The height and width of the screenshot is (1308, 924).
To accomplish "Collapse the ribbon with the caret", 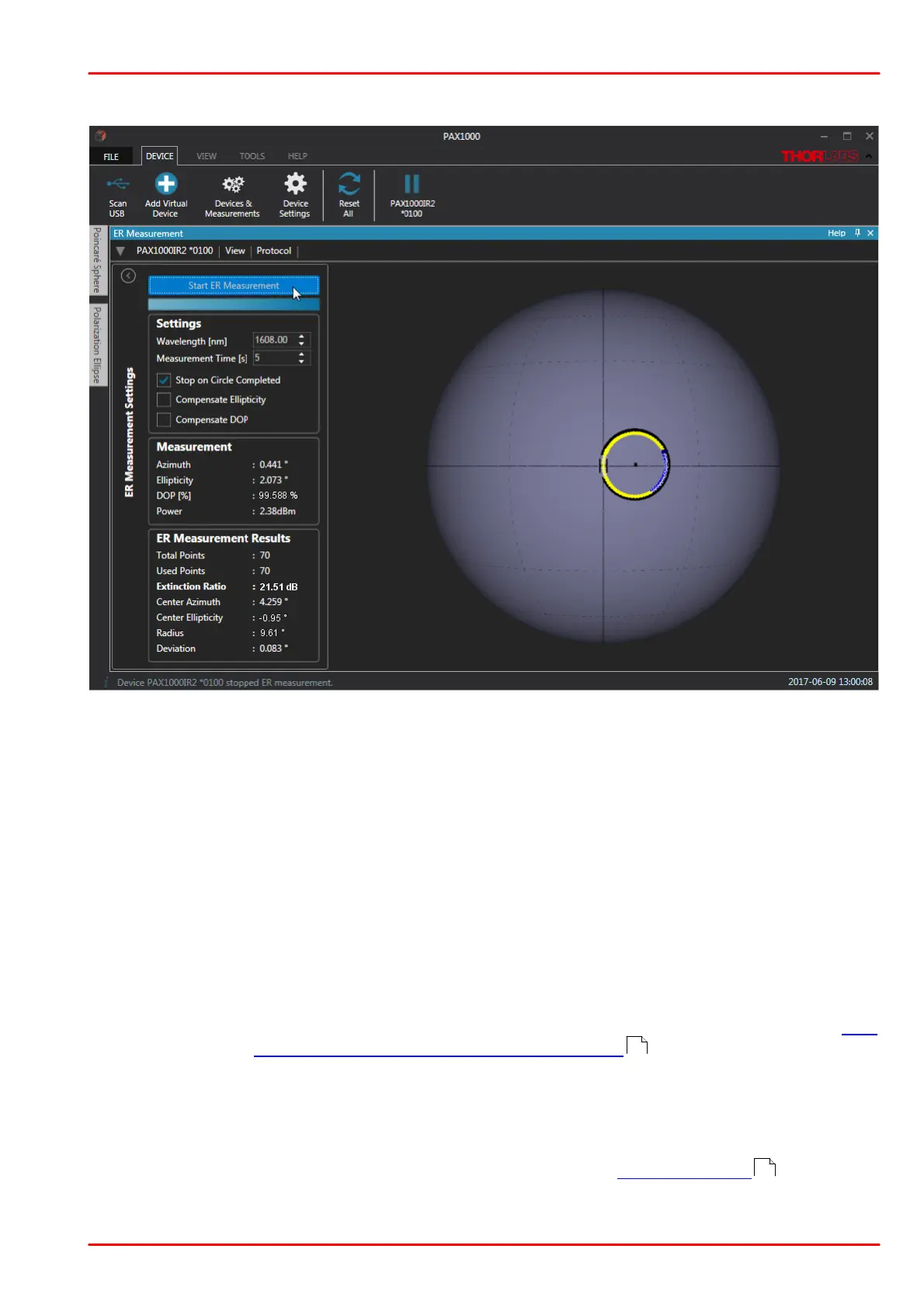I will (869, 156).
